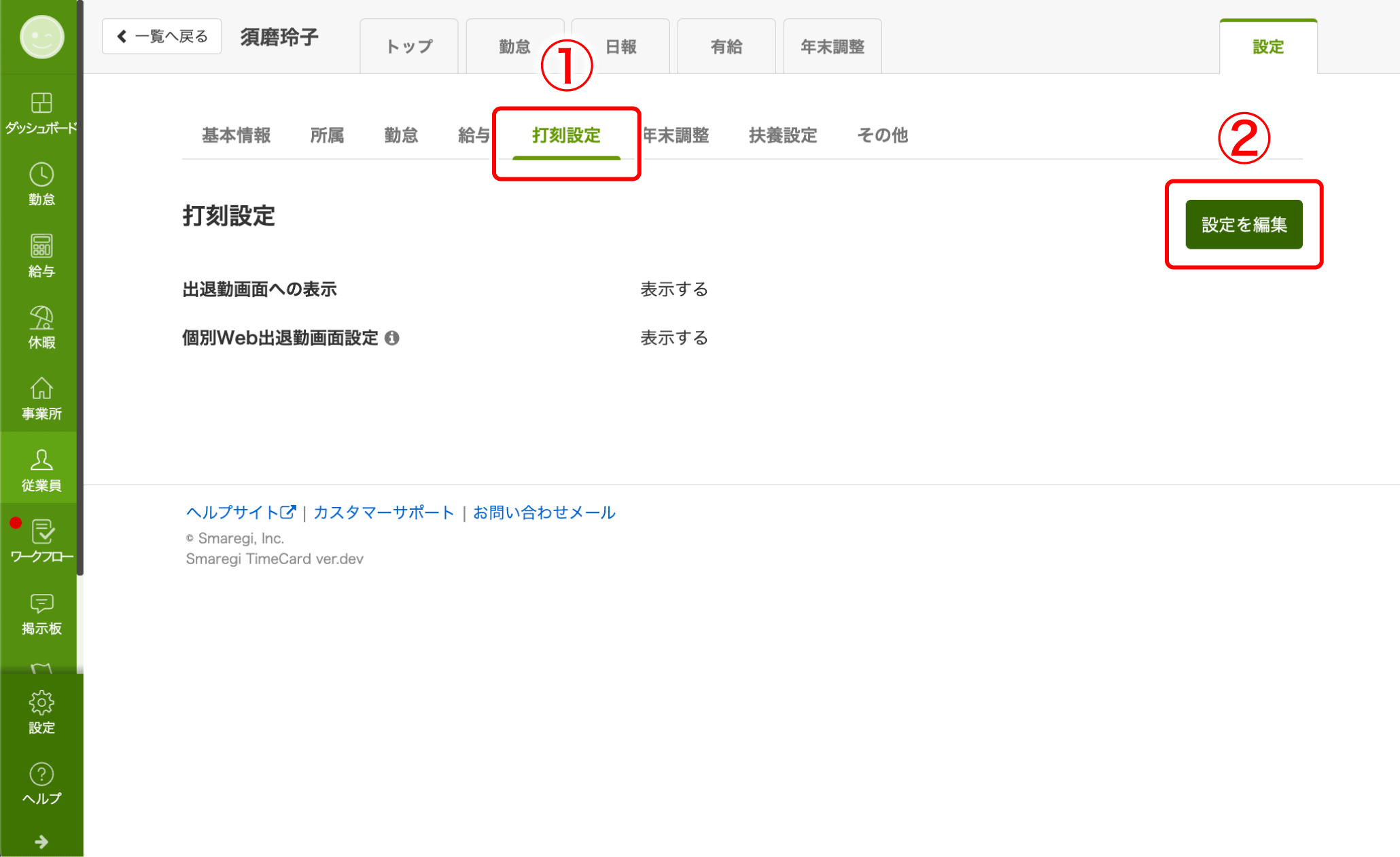Expand the sidebar with the arrow
Image resolution: width=1400 pixels, height=857 pixels.
click(41, 842)
